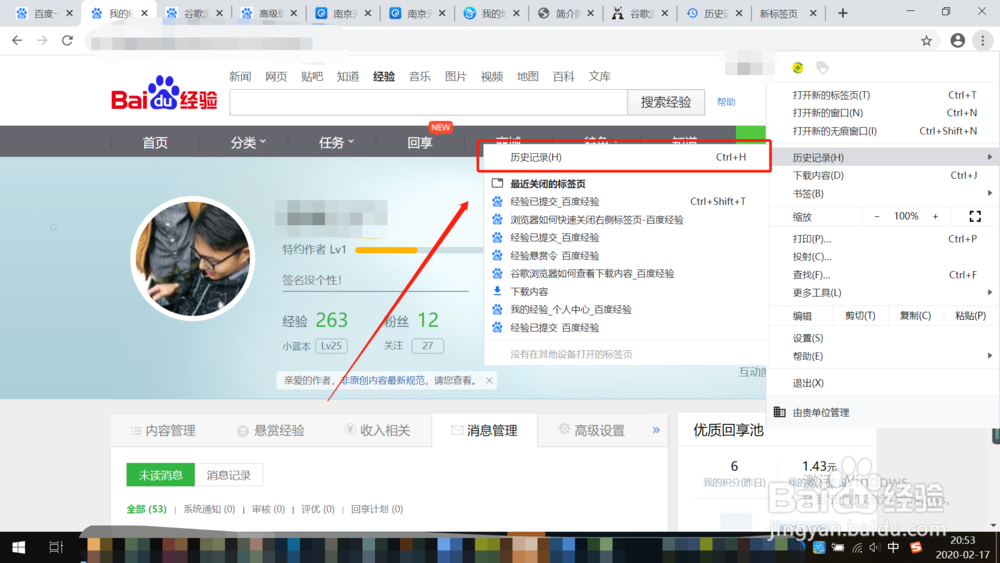Image resolution: width=1000 pixels, height=563 pixels.
Task: Switch to the 内容管理 tab
Action: pyautogui.click(x=163, y=430)
